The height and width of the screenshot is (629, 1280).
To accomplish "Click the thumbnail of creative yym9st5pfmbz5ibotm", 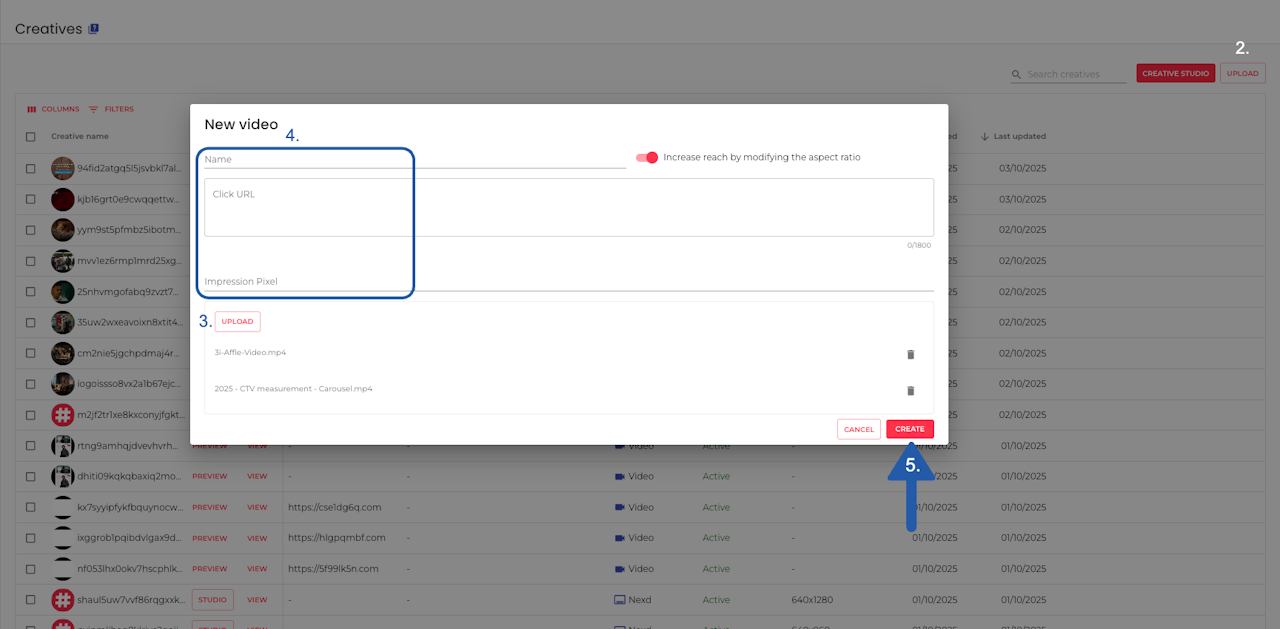I will 63,230.
